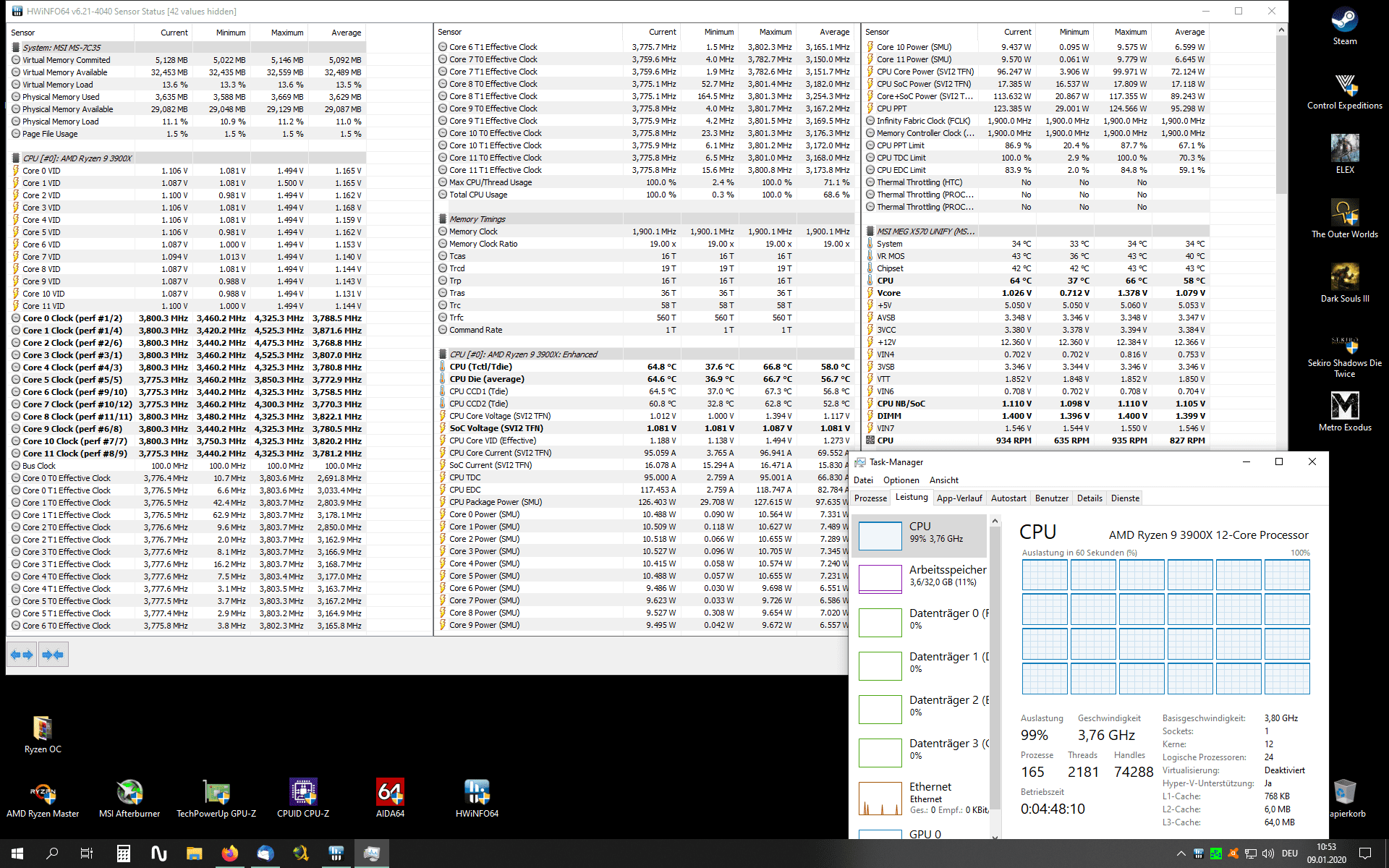Switch to Prozesse tab
1389x868 pixels.
[x=870, y=498]
